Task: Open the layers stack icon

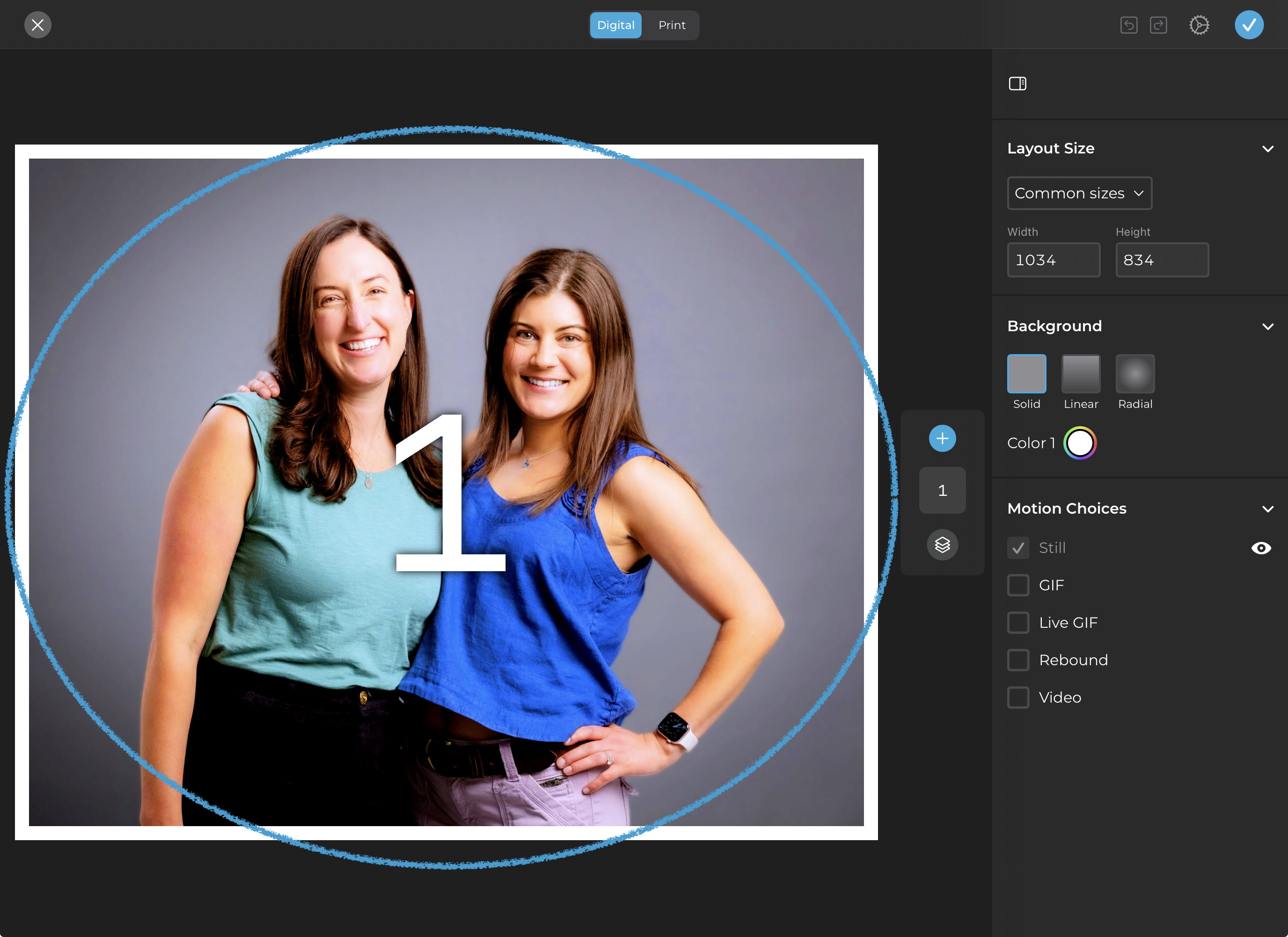Action: (x=942, y=544)
